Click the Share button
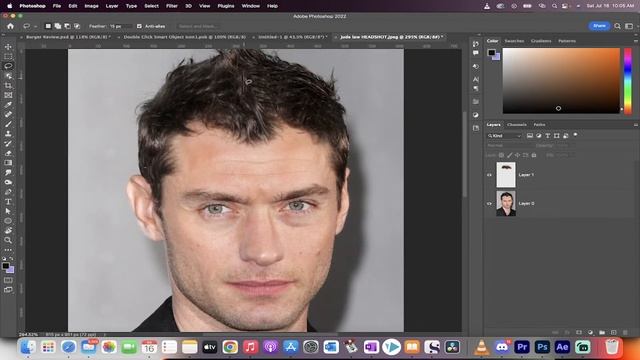Image resolution: width=640 pixels, height=360 pixels. [599, 26]
